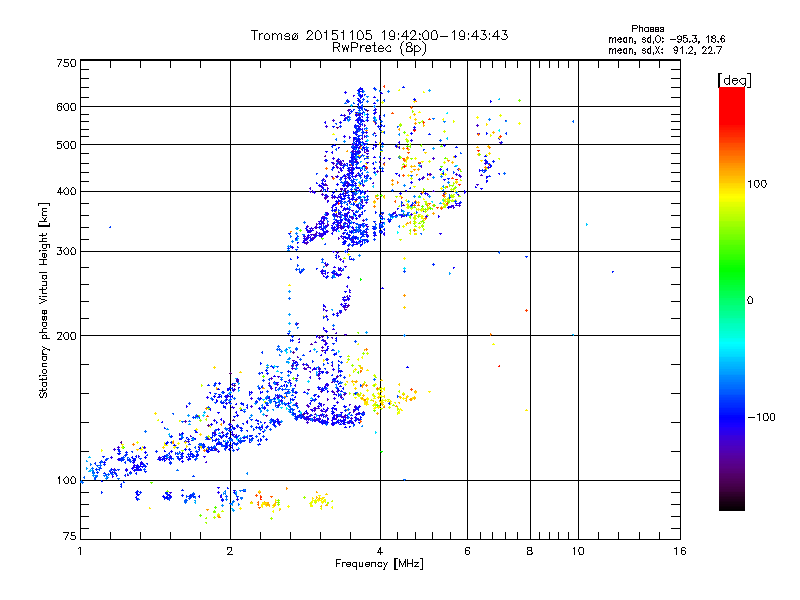Click the "6" frequency axis tick label
The height and width of the screenshot is (600, 800).
coord(467,551)
